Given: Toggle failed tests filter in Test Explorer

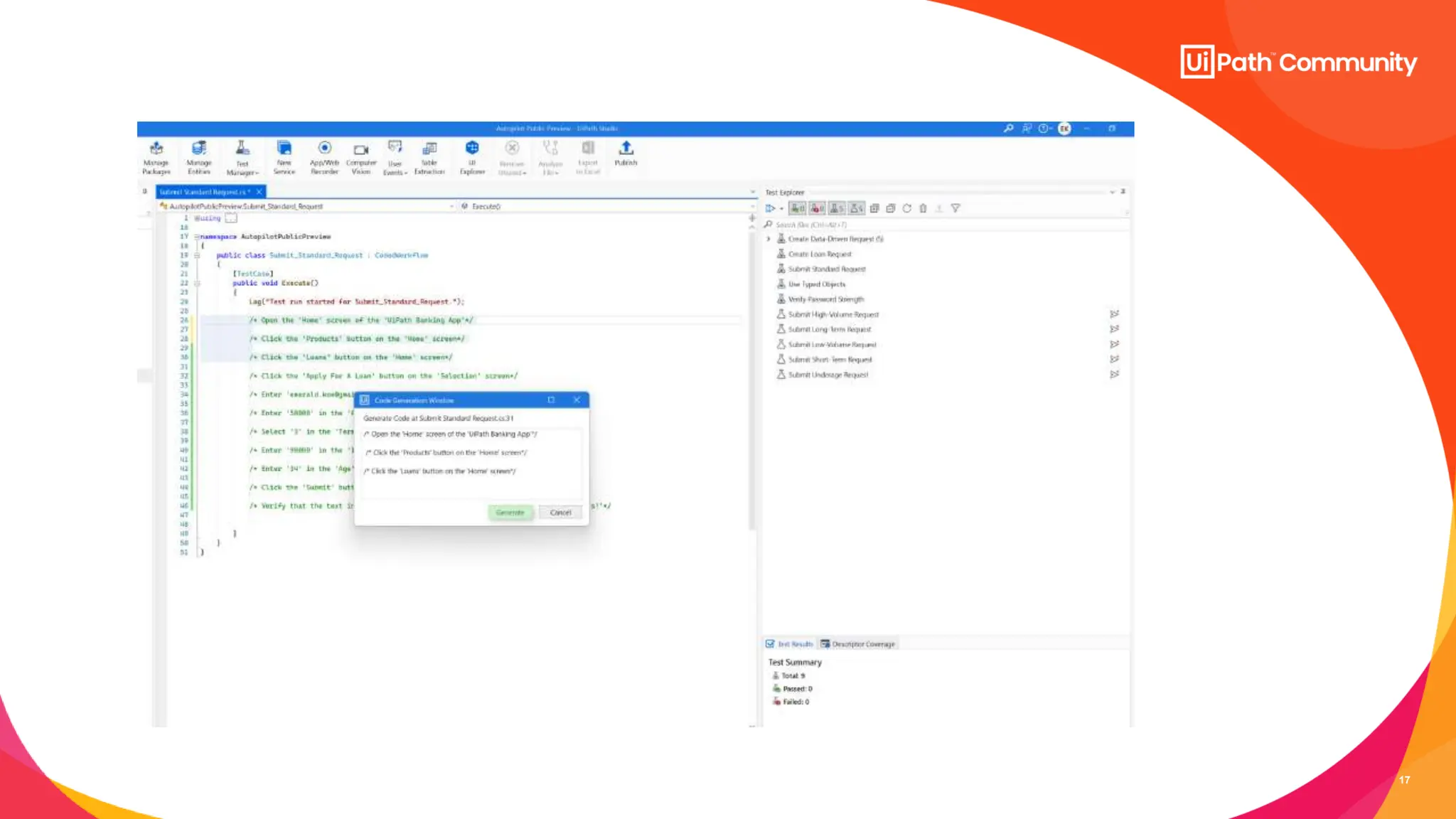Looking at the screenshot, I should pyautogui.click(x=818, y=208).
